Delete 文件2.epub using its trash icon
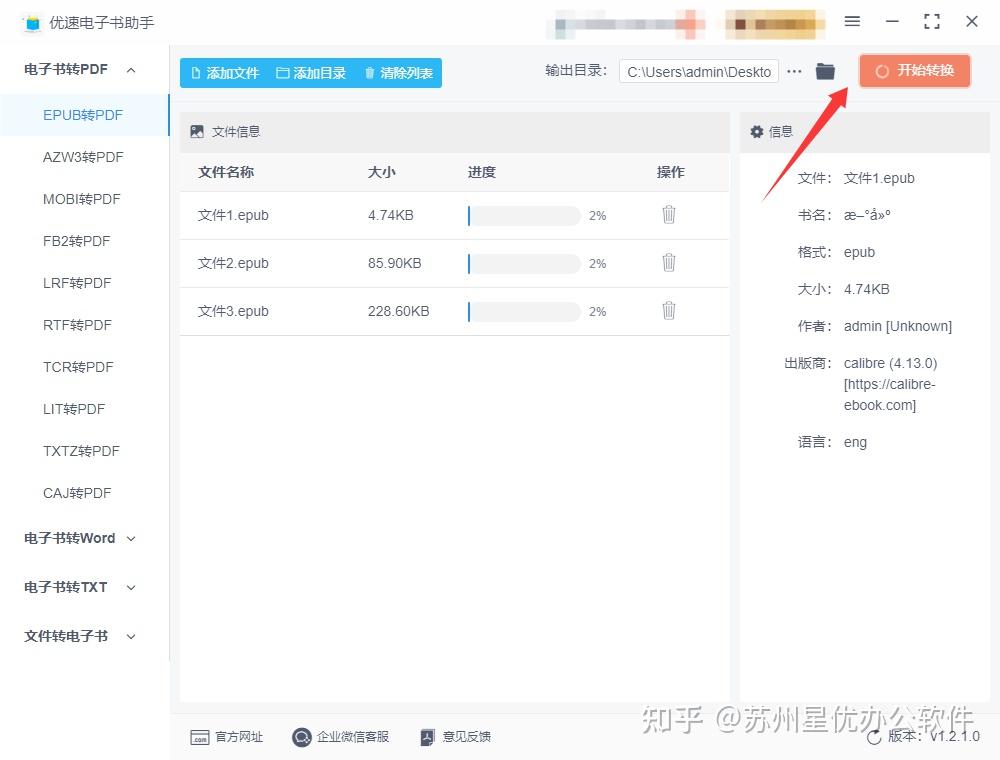Viewport: 1000px width, 760px height. 668,263
